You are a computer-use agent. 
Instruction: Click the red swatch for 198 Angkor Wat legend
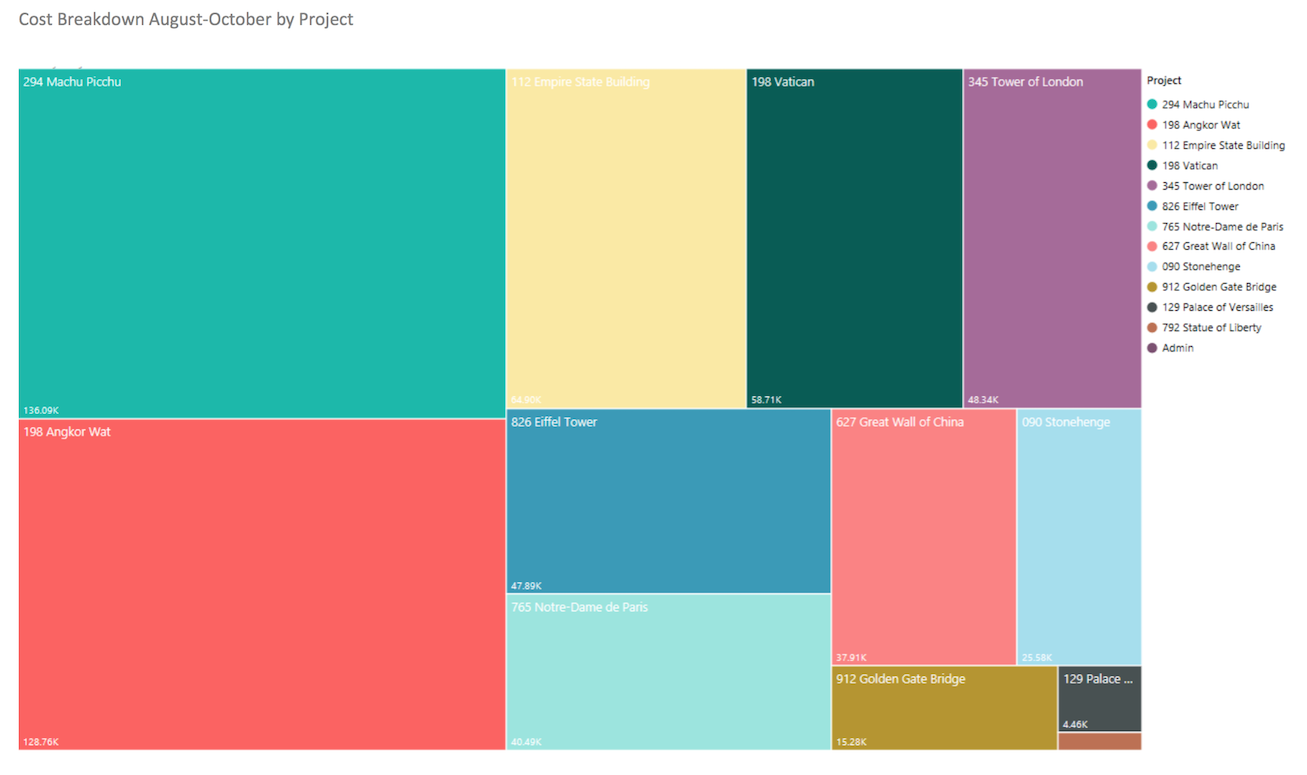pos(1152,125)
